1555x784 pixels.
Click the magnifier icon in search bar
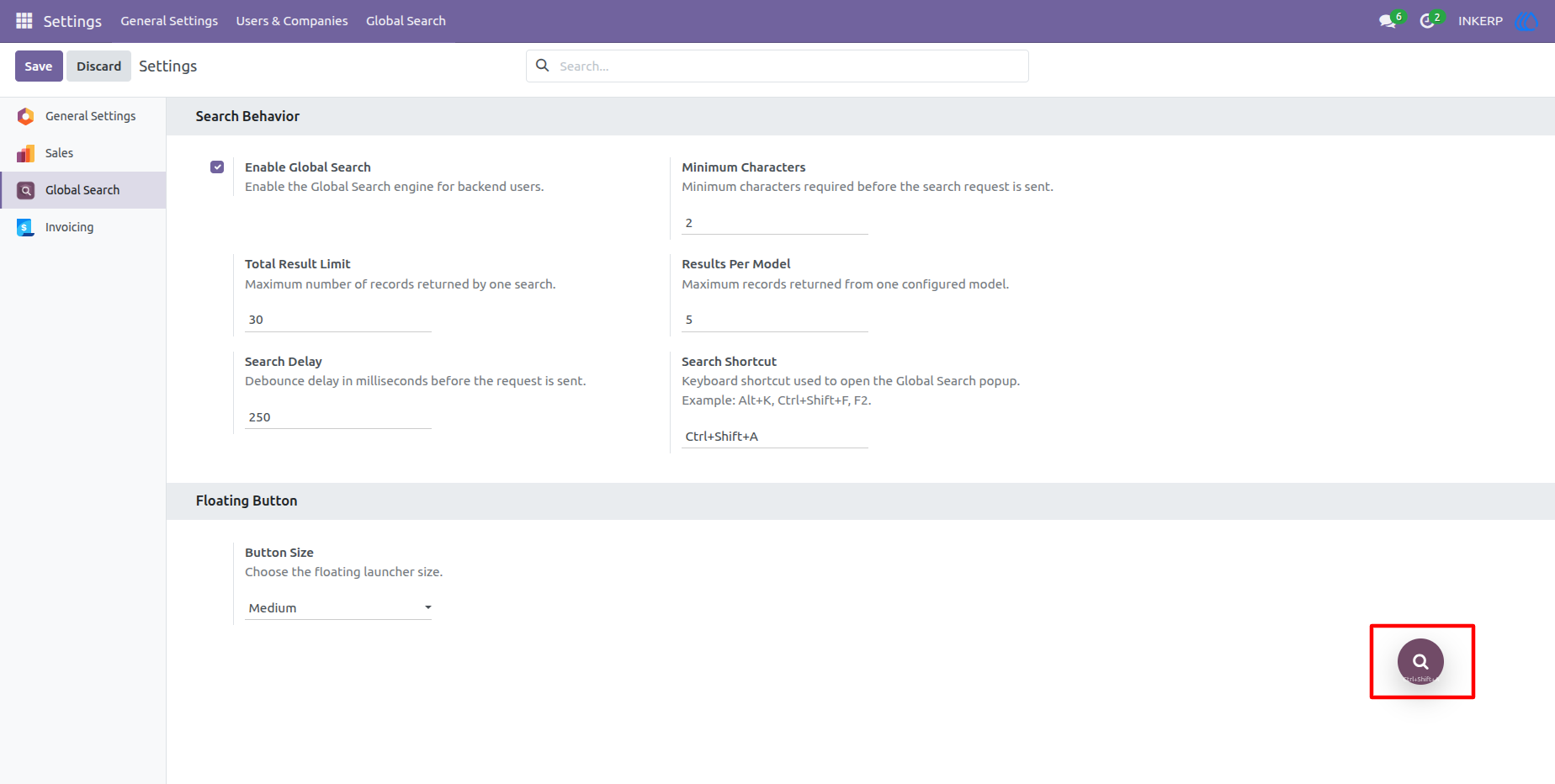click(x=543, y=66)
